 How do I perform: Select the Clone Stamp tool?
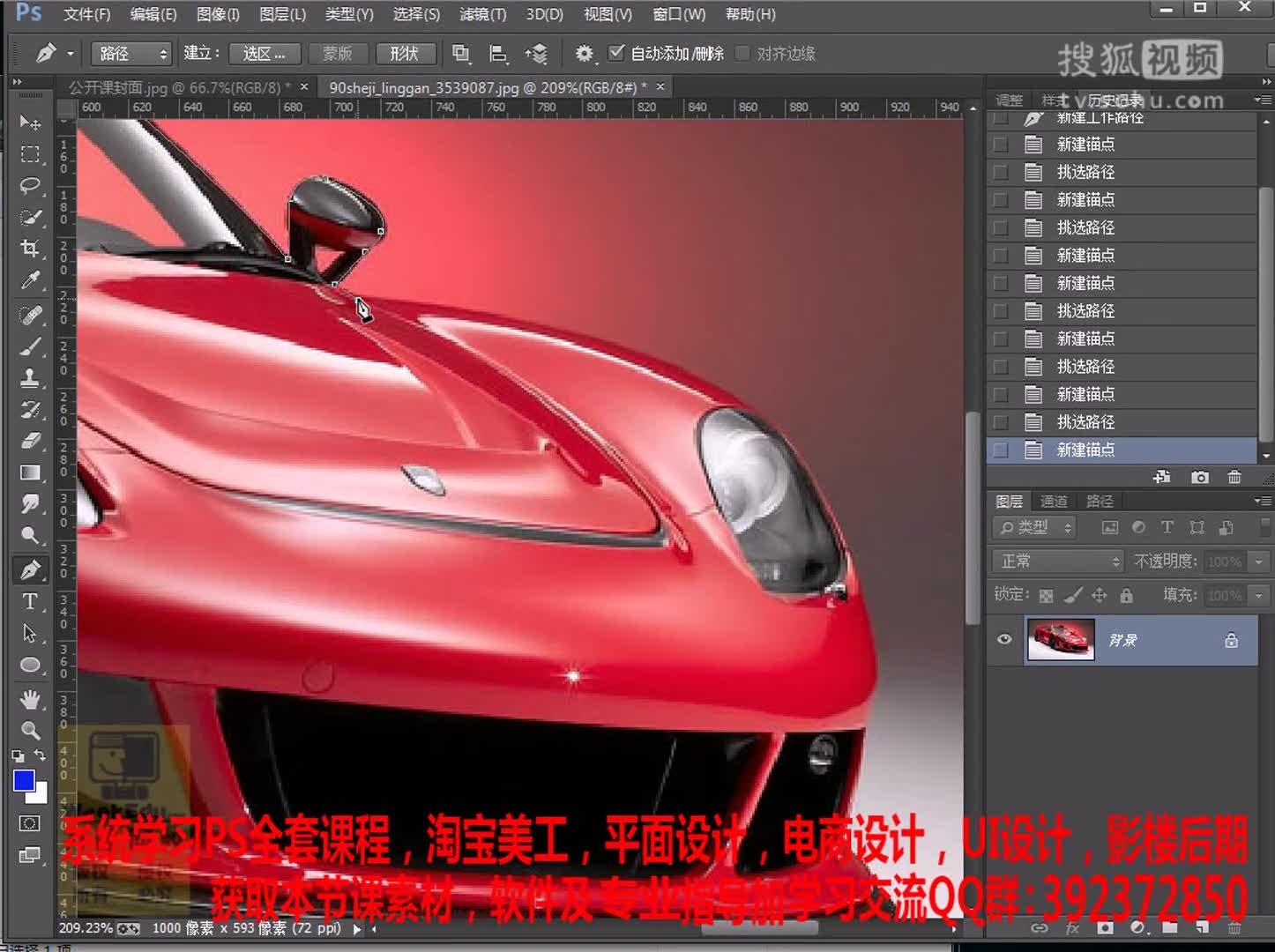[x=30, y=378]
